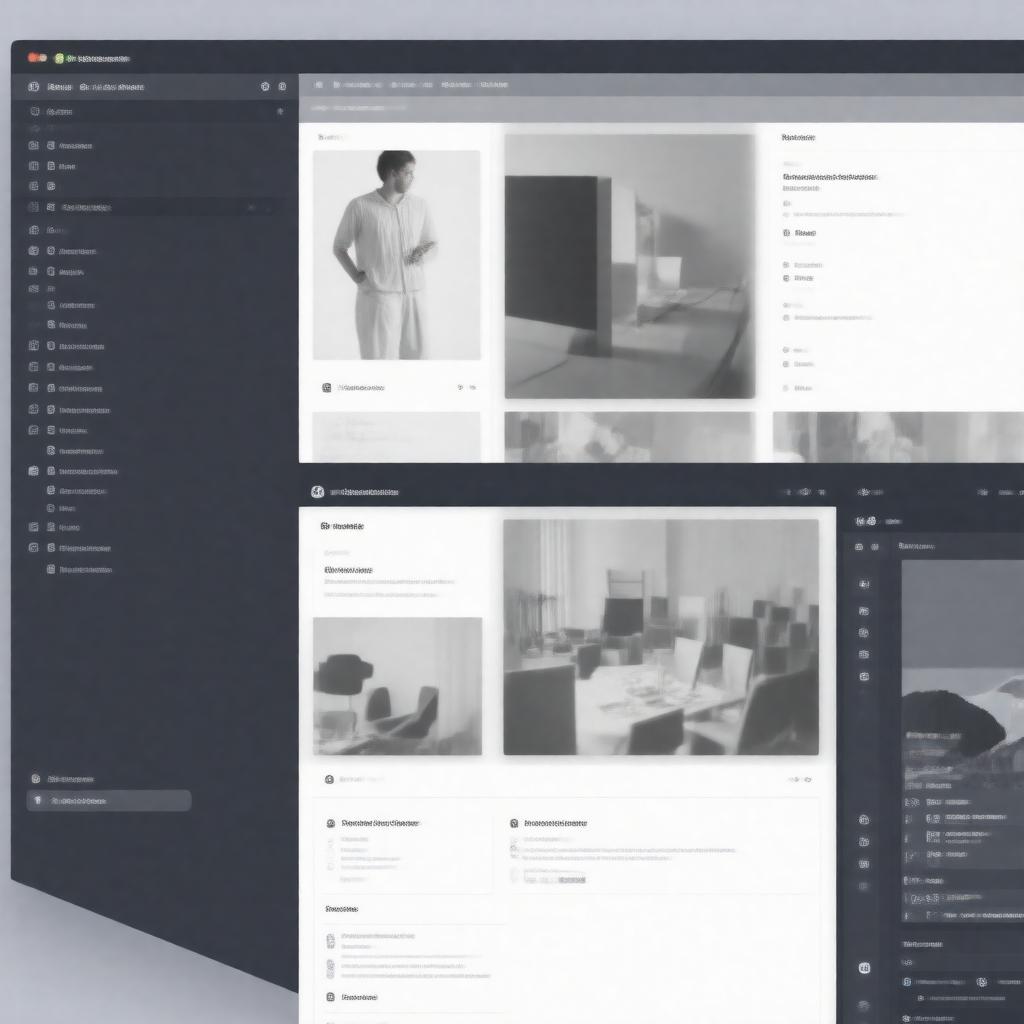Click the bottom-most round icon in the right panel strip

pos(864,968)
